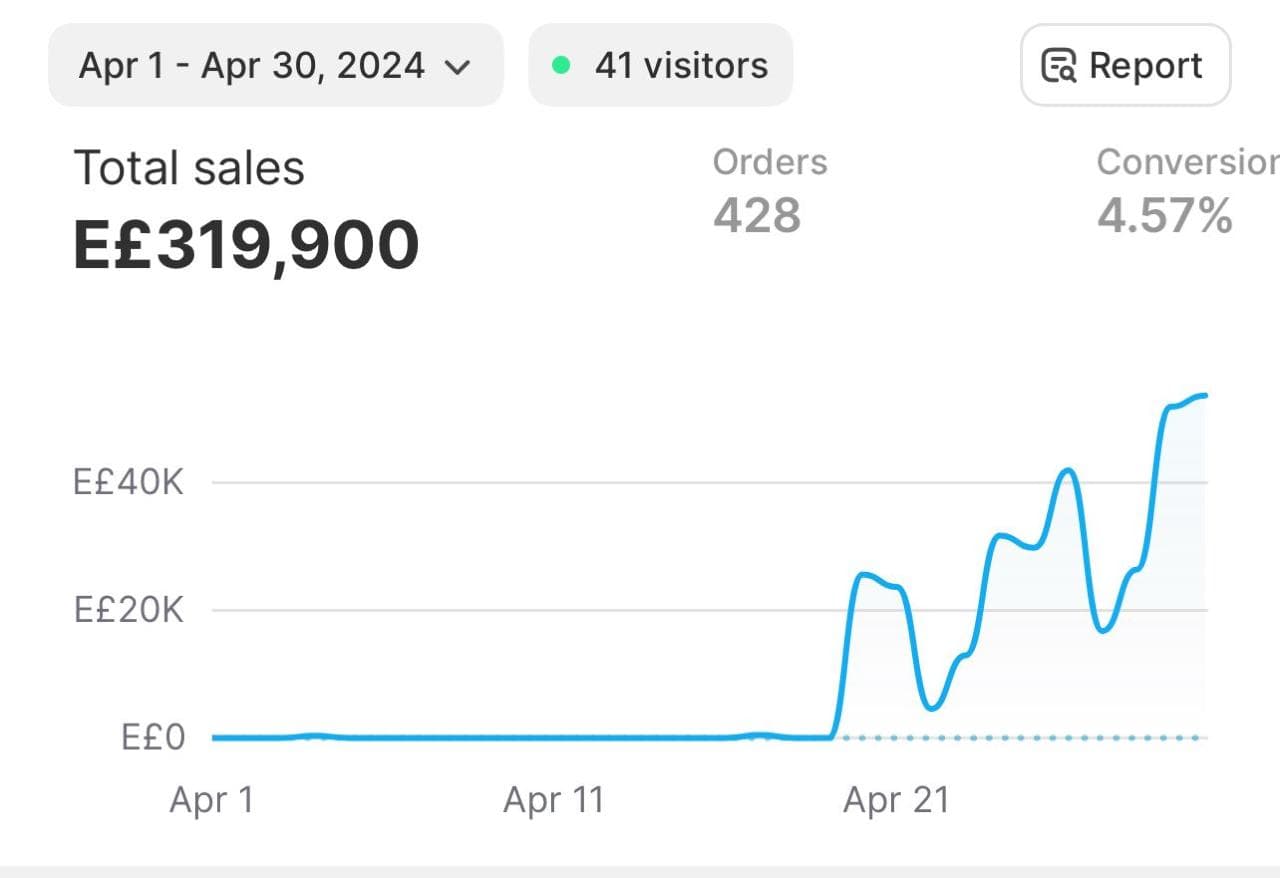Image resolution: width=1280 pixels, height=878 pixels.
Task: Open the Report button
Action: [x=1124, y=66]
